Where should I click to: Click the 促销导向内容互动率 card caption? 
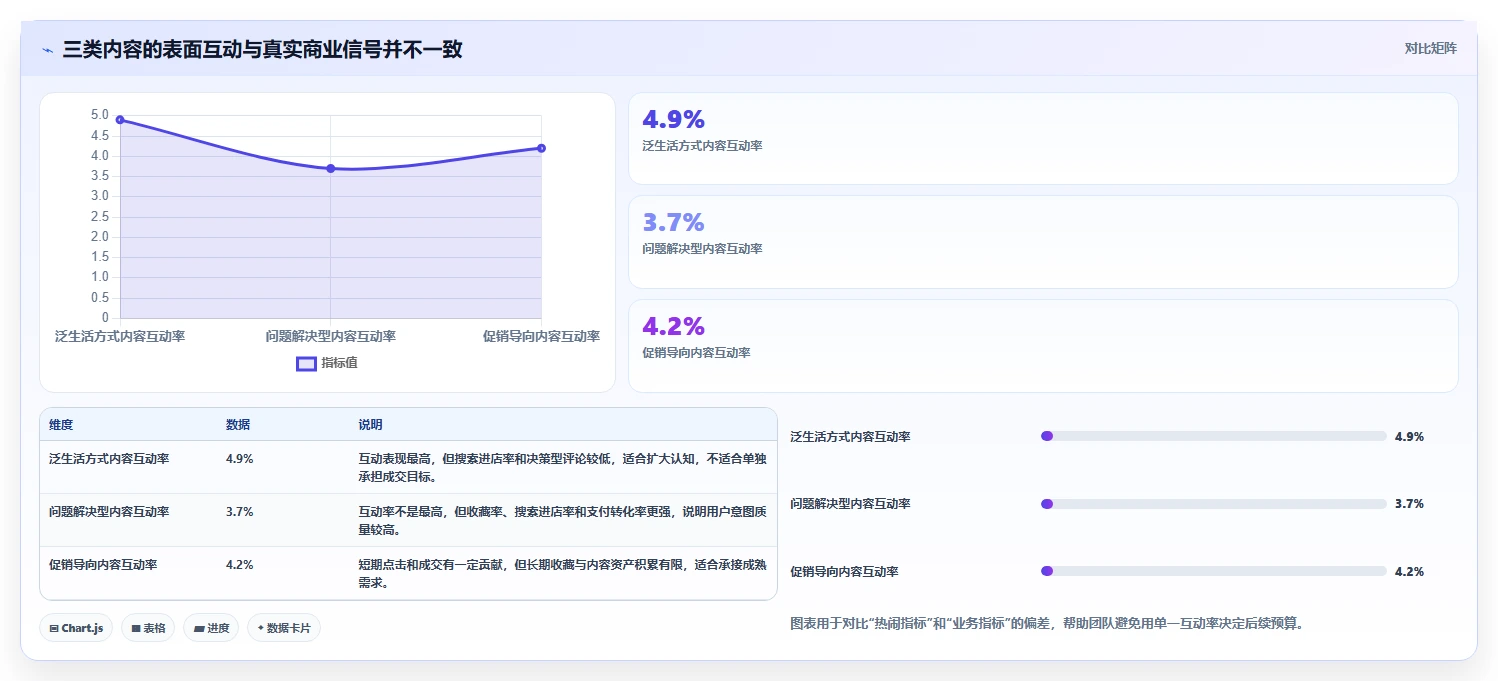point(696,353)
